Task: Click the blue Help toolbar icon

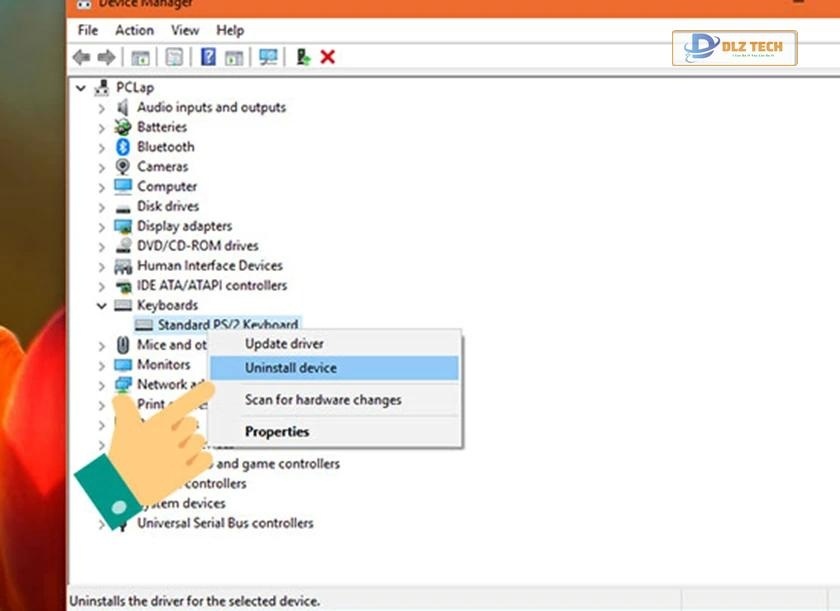Action: (208, 57)
